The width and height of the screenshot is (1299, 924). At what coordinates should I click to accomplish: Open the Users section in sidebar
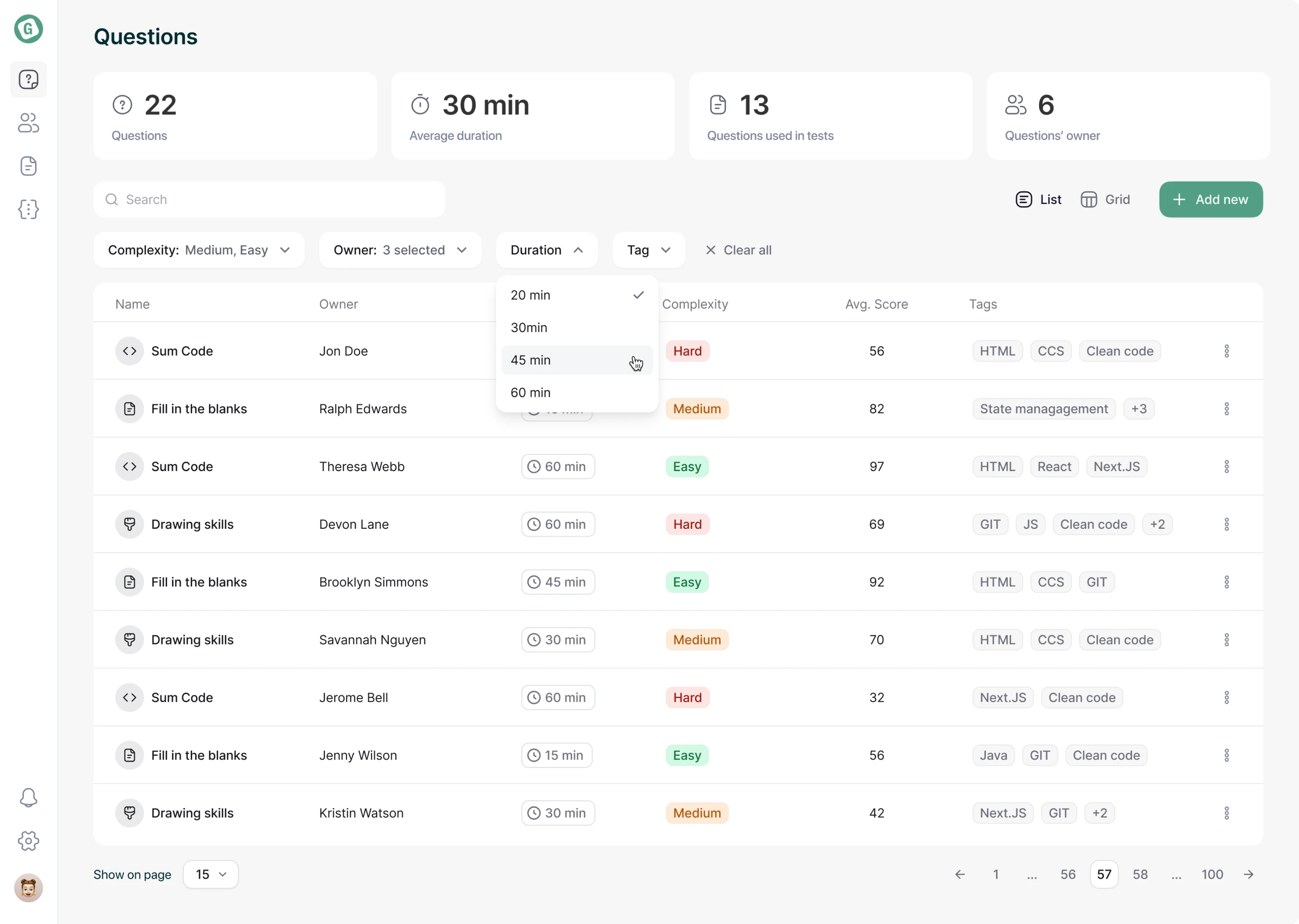click(x=29, y=123)
